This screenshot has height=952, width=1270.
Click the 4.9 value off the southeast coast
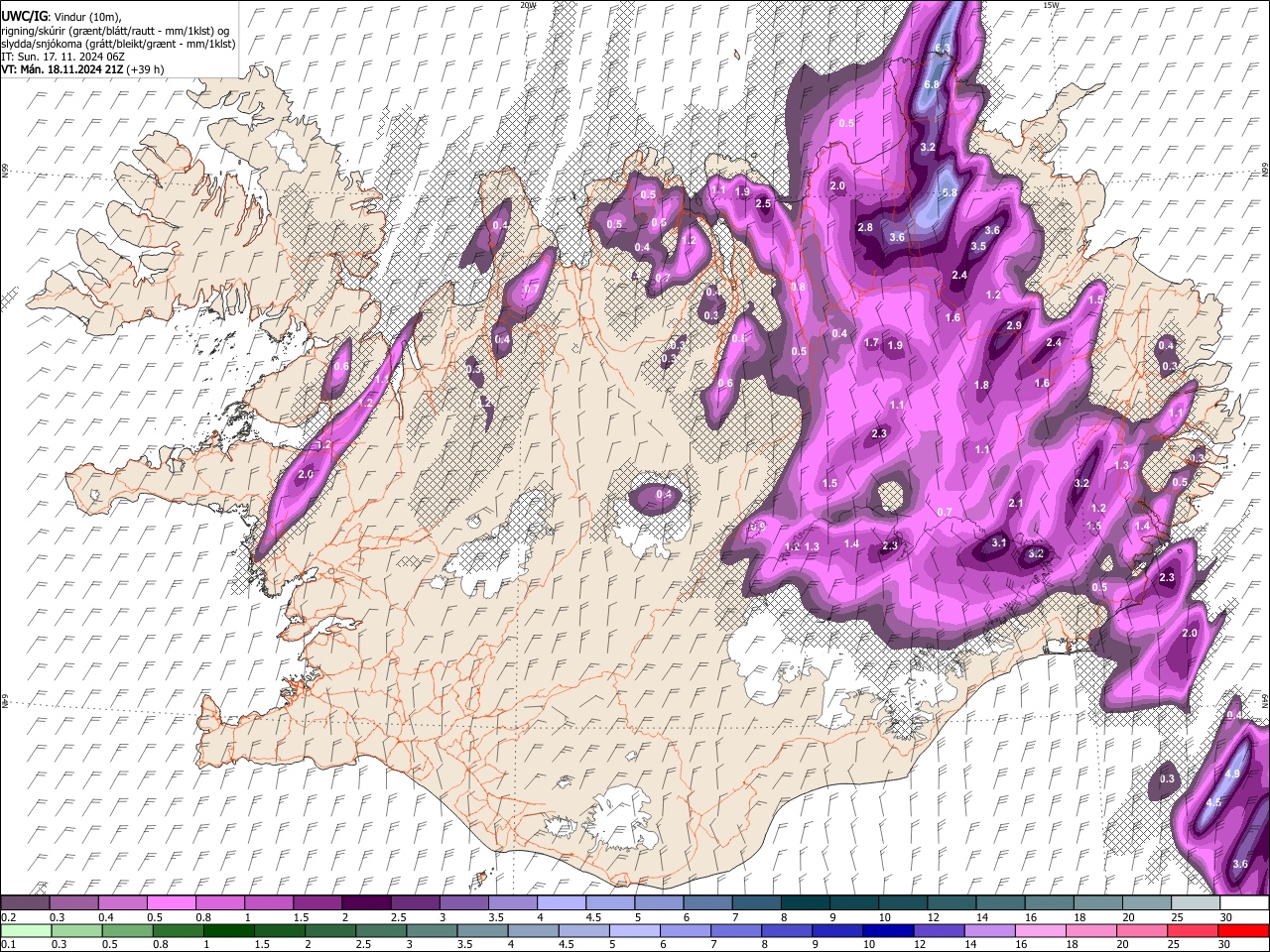(x=1233, y=774)
